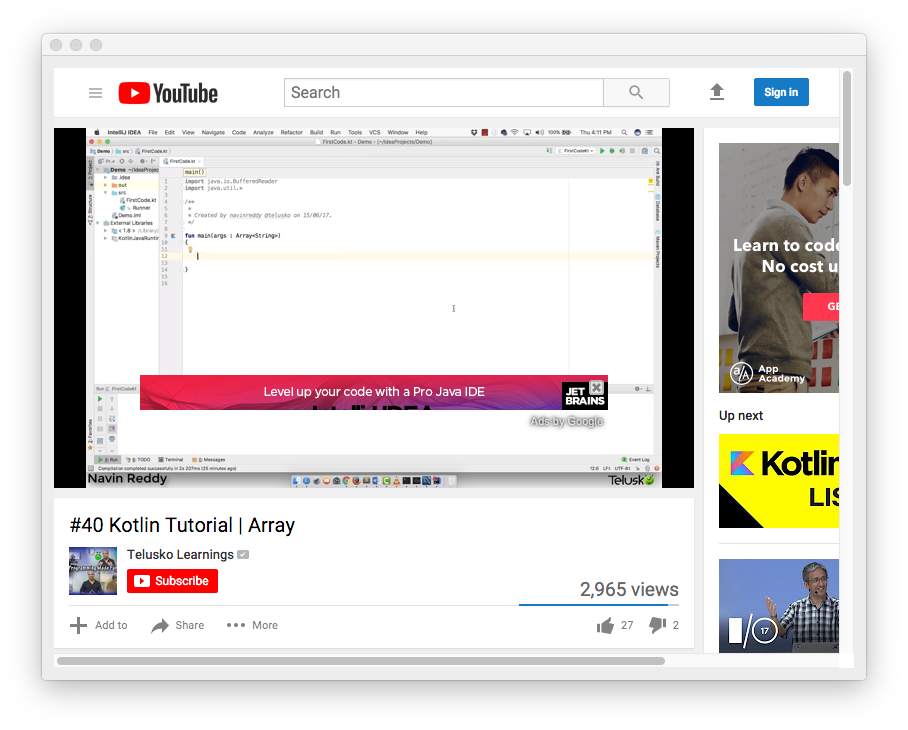Play the video in the player area

point(374,307)
